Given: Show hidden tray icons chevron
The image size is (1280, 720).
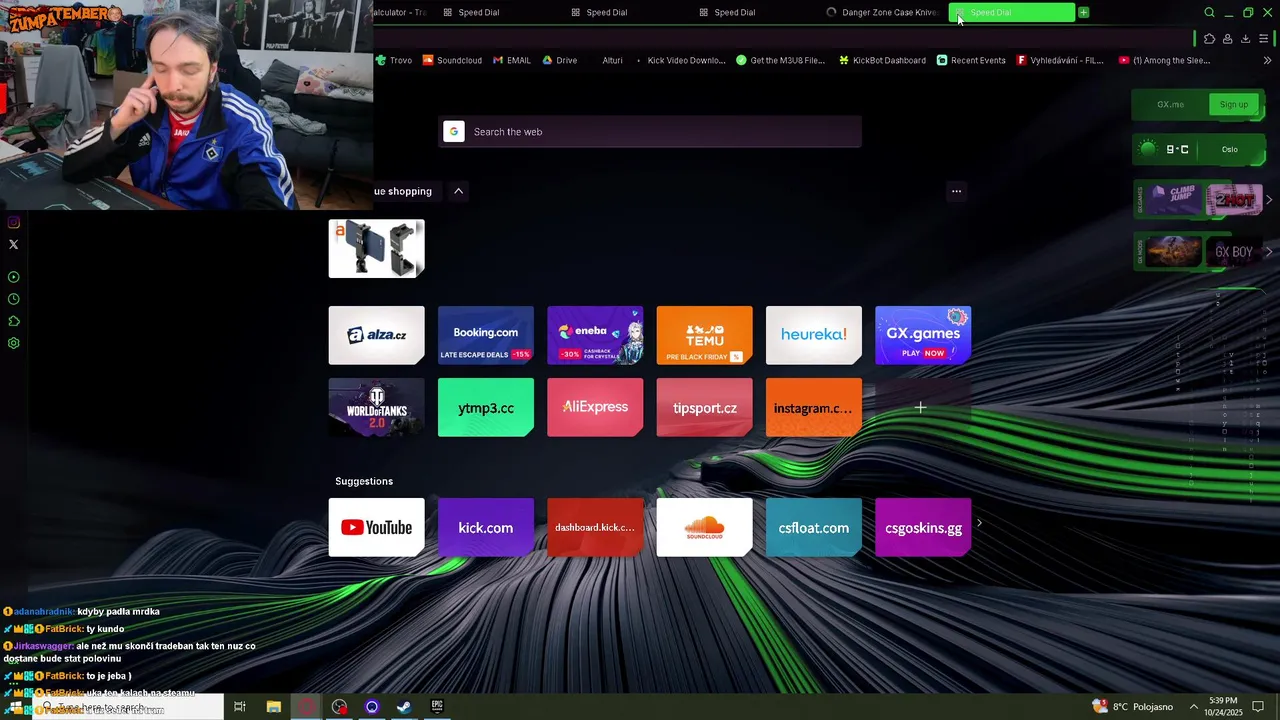Looking at the screenshot, I should click(1194, 707).
